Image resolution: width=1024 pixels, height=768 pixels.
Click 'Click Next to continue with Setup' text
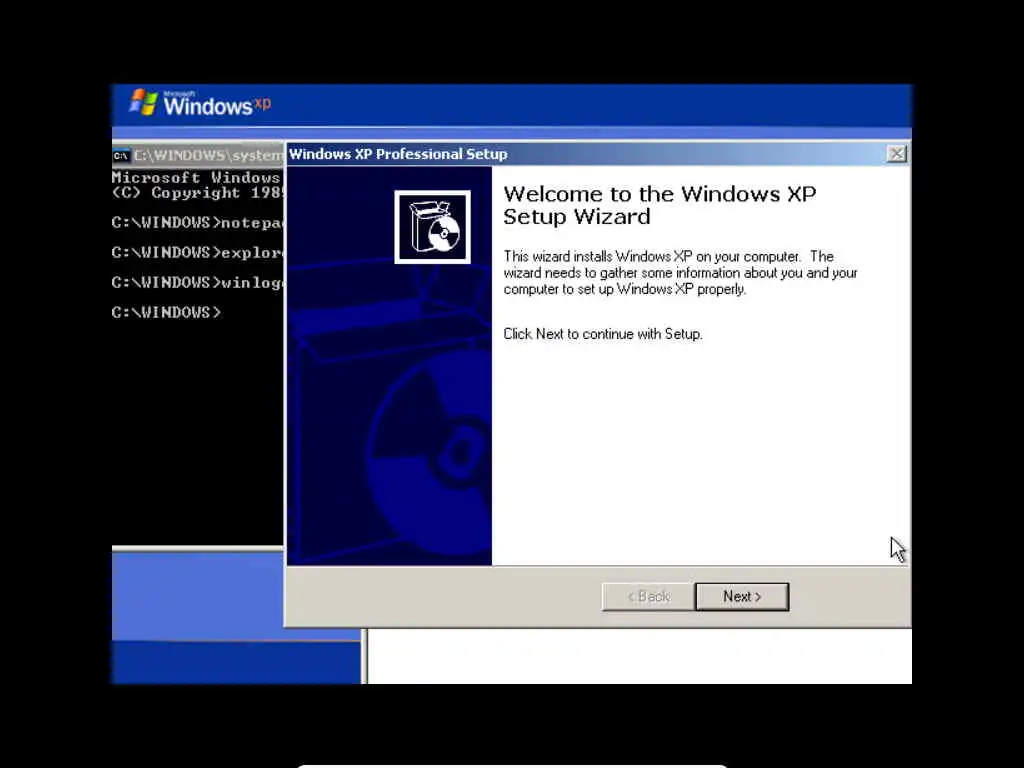(603, 334)
